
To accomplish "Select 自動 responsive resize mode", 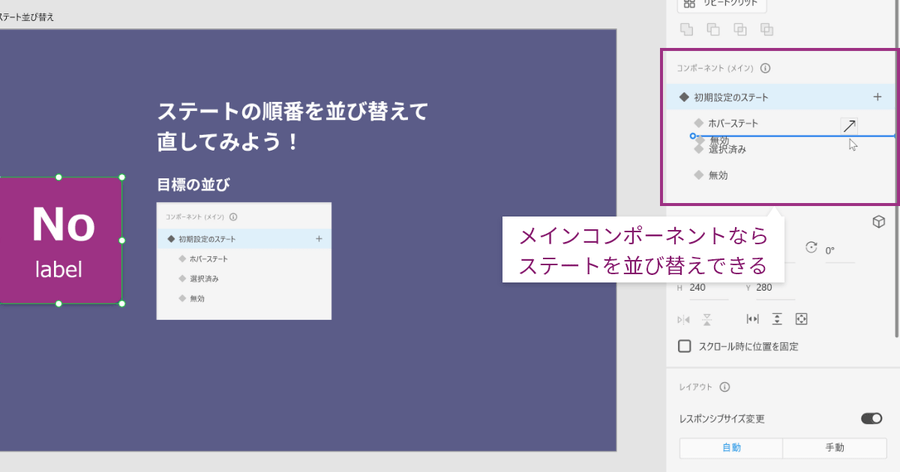I will point(731,448).
